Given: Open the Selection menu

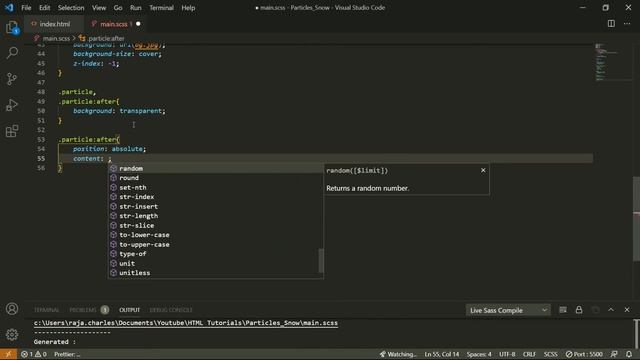Looking at the screenshot, I should pos(71,8).
